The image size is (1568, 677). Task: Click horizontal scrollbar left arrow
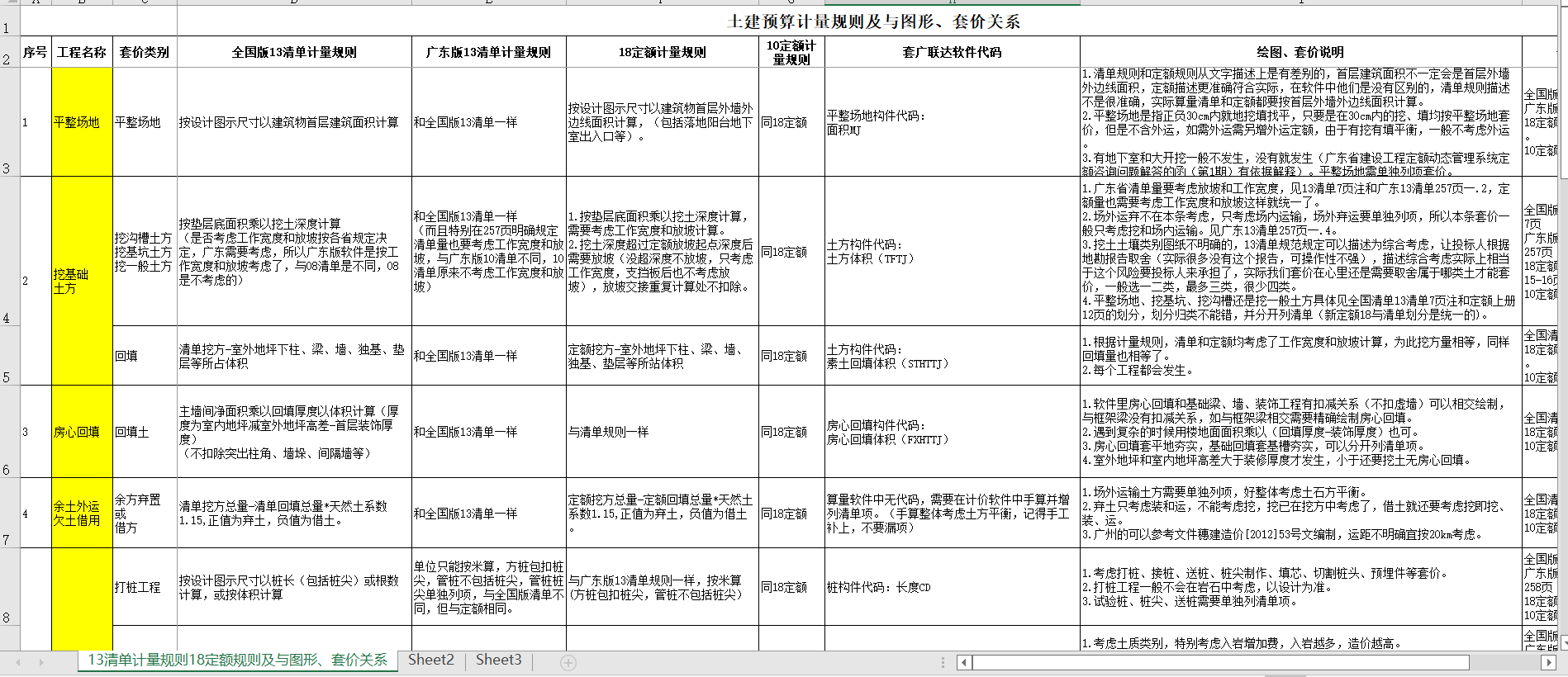[964, 662]
